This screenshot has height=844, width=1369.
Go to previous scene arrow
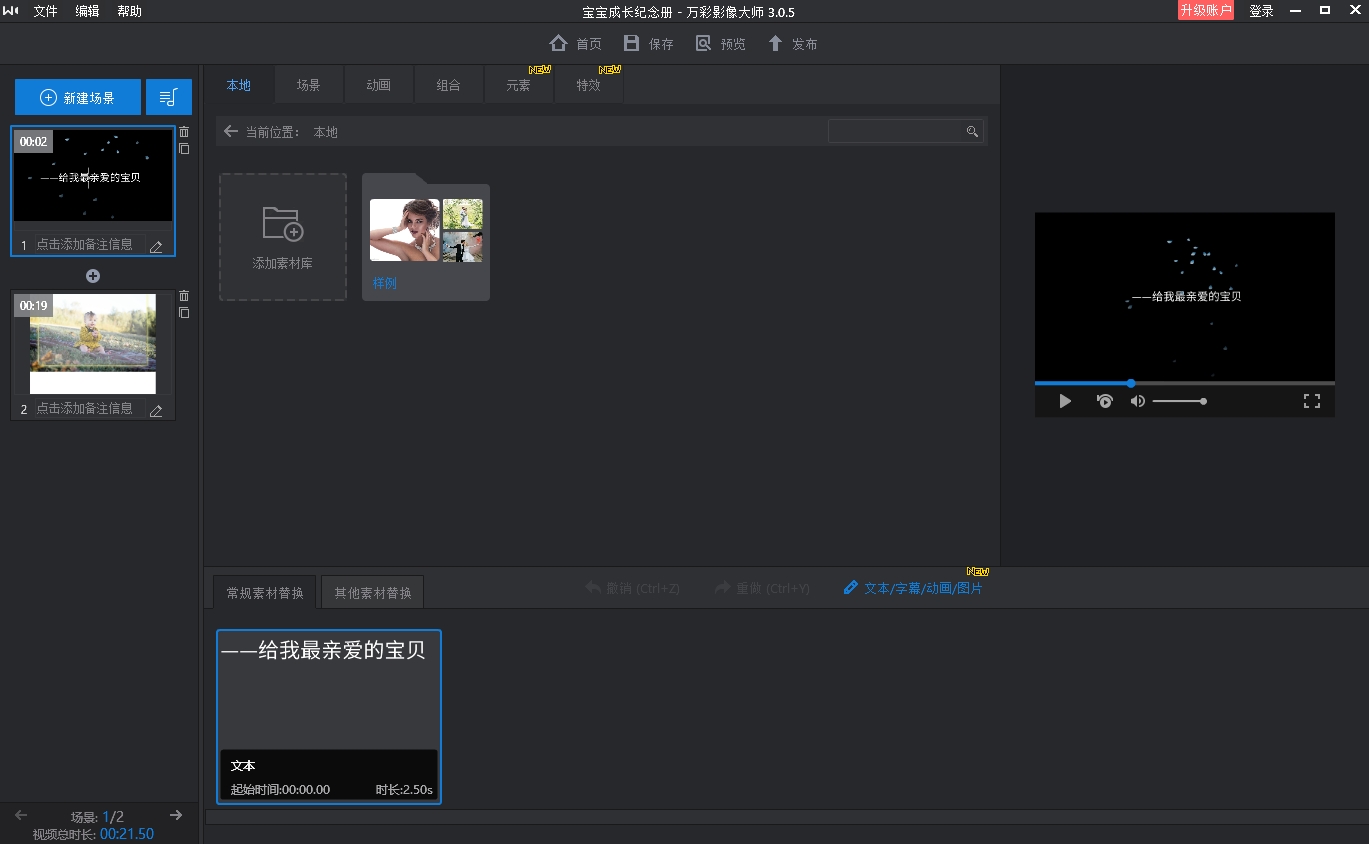point(21,815)
